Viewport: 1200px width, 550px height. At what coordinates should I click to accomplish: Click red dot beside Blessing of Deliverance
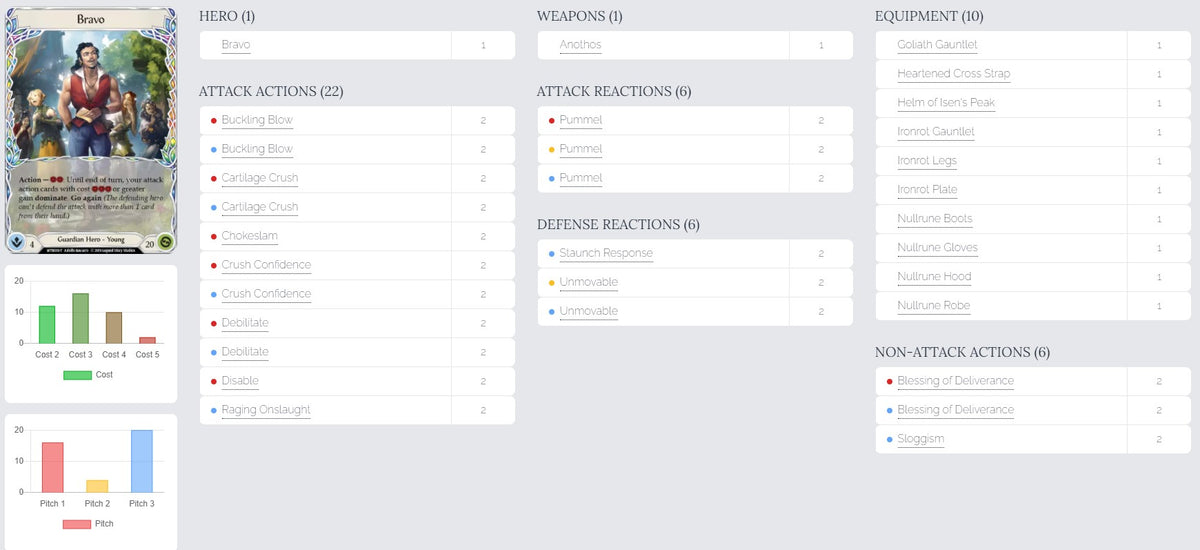889,381
